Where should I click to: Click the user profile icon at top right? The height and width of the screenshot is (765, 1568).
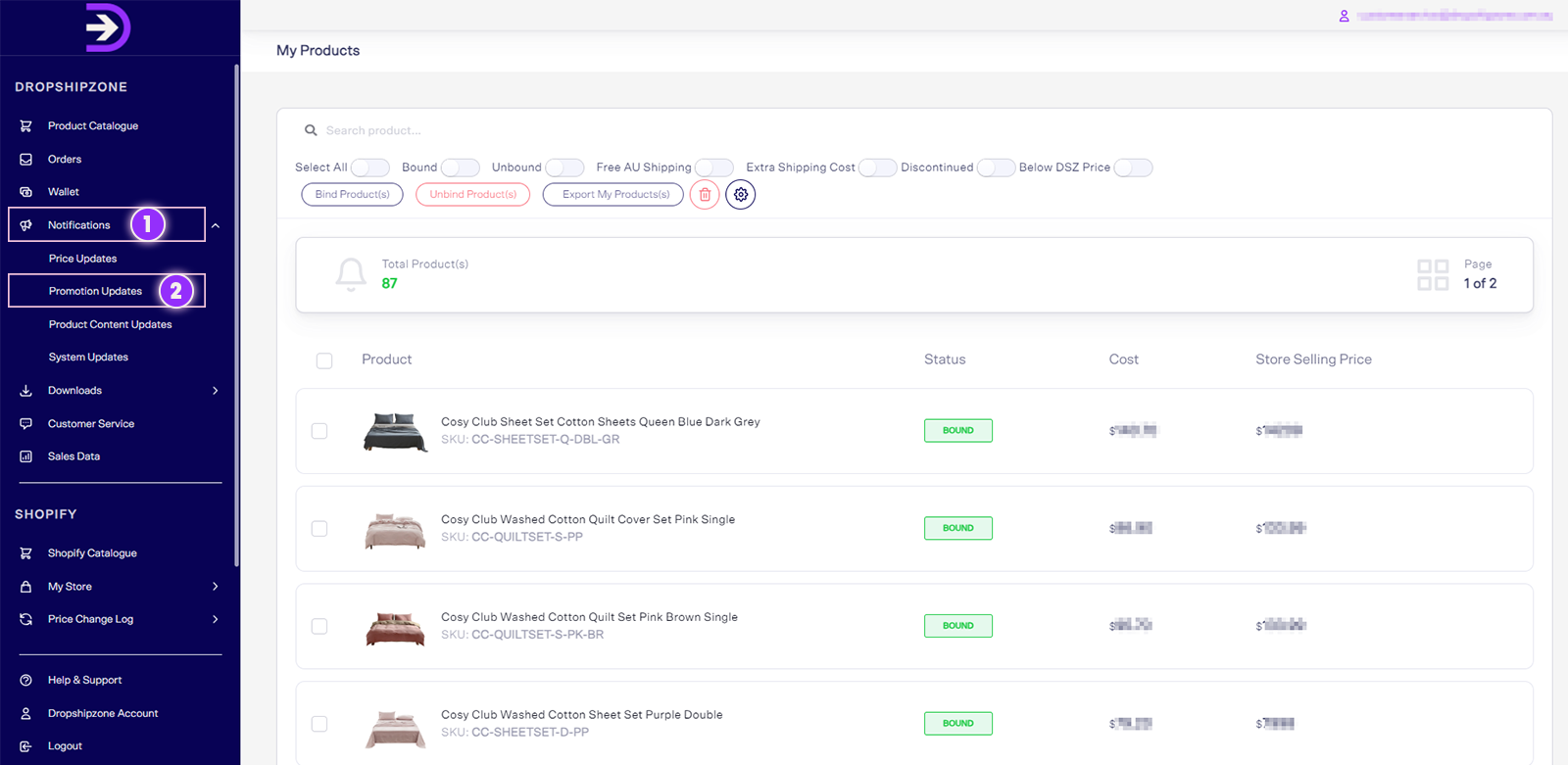[x=1345, y=16]
